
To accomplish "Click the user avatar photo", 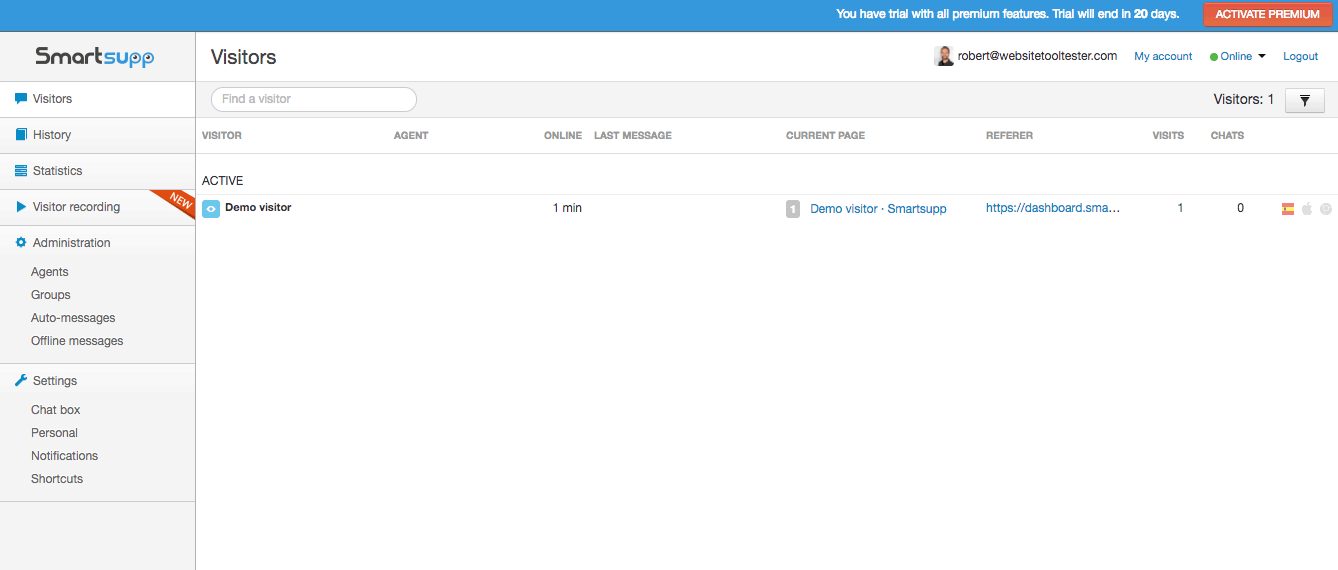I will [944, 56].
